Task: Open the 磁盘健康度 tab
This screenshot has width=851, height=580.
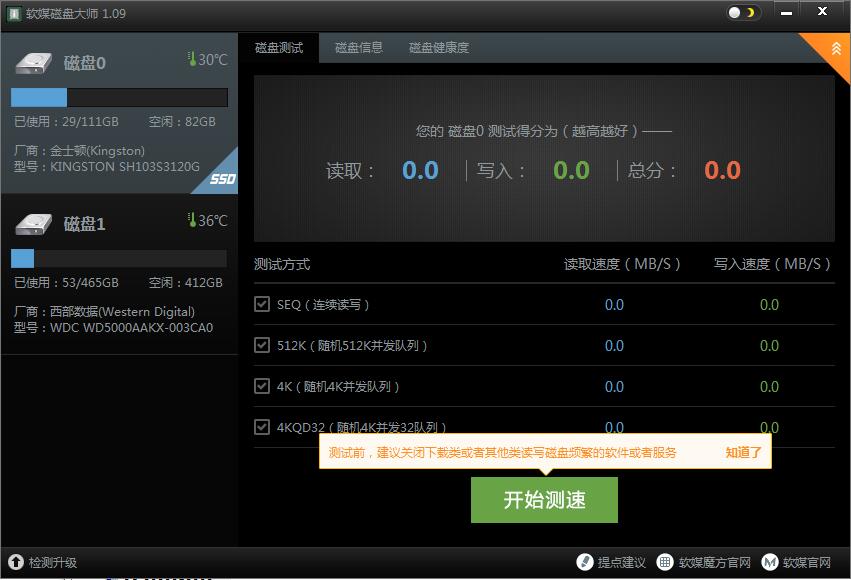Action: tap(438, 47)
